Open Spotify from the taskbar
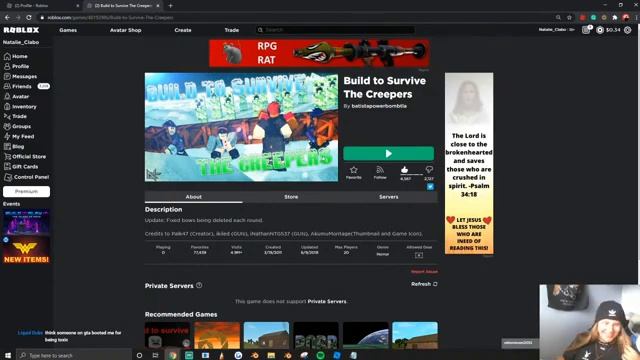 (x=320, y=355)
